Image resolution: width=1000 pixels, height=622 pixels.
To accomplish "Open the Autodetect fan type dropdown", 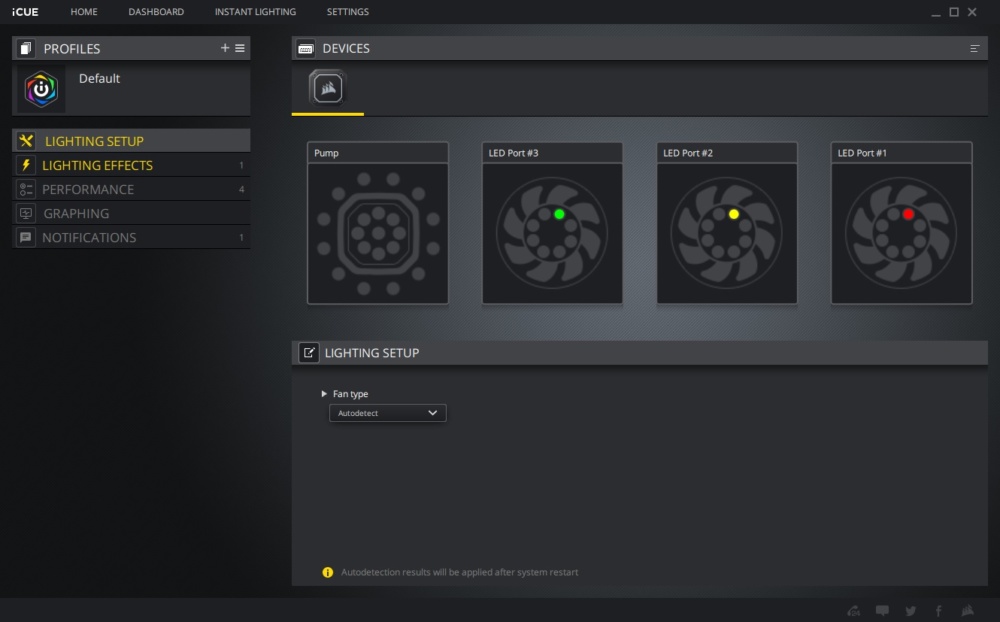I will click(387, 413).
